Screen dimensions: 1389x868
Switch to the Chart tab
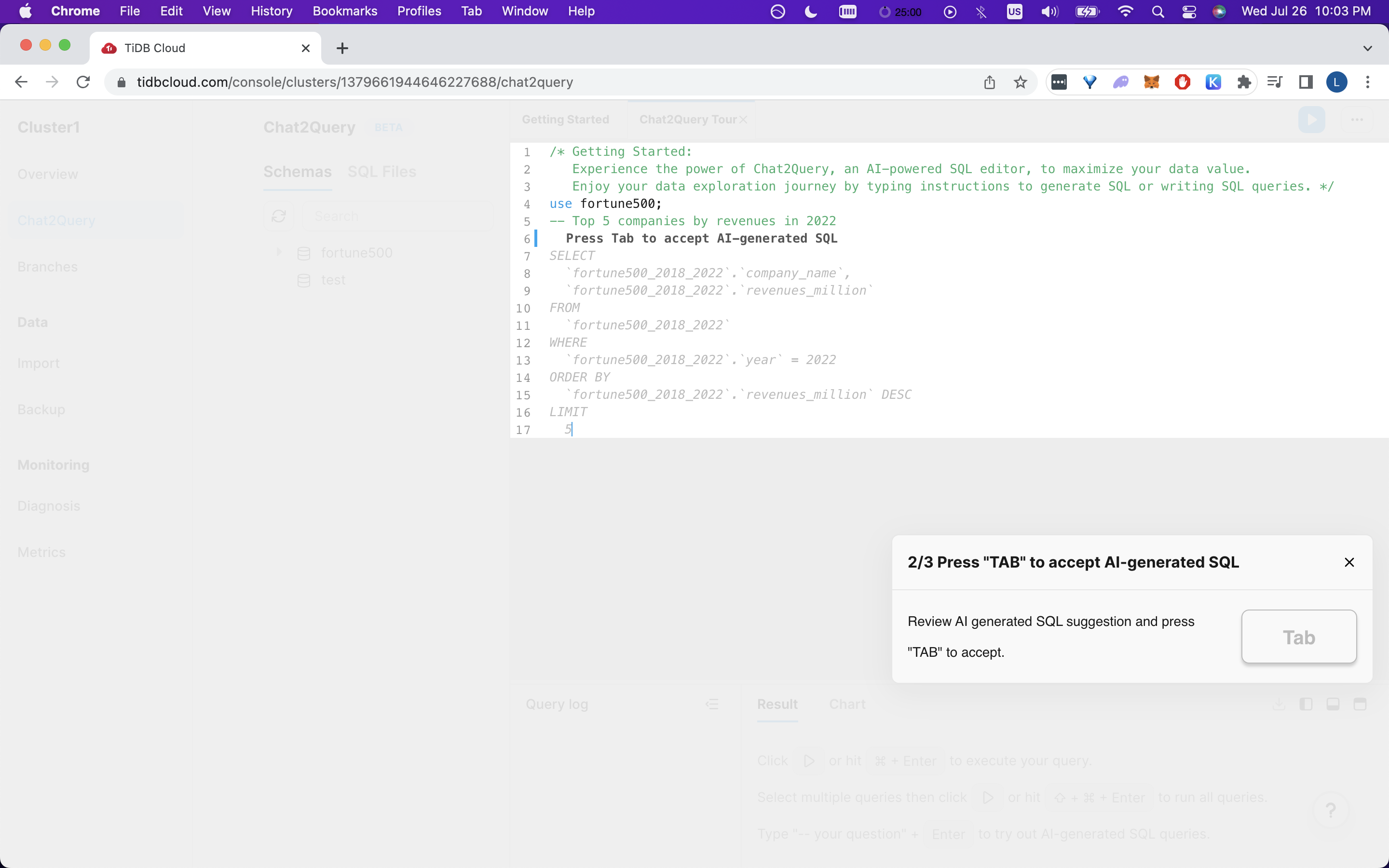[x=847, y=704]
